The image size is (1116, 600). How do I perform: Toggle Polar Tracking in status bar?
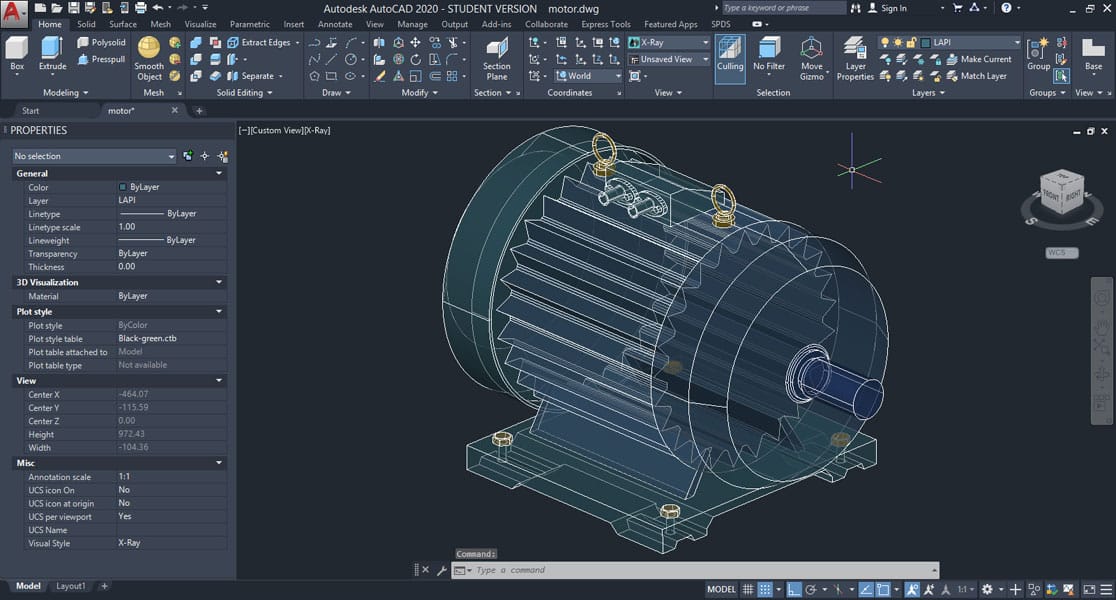point(811,589)
